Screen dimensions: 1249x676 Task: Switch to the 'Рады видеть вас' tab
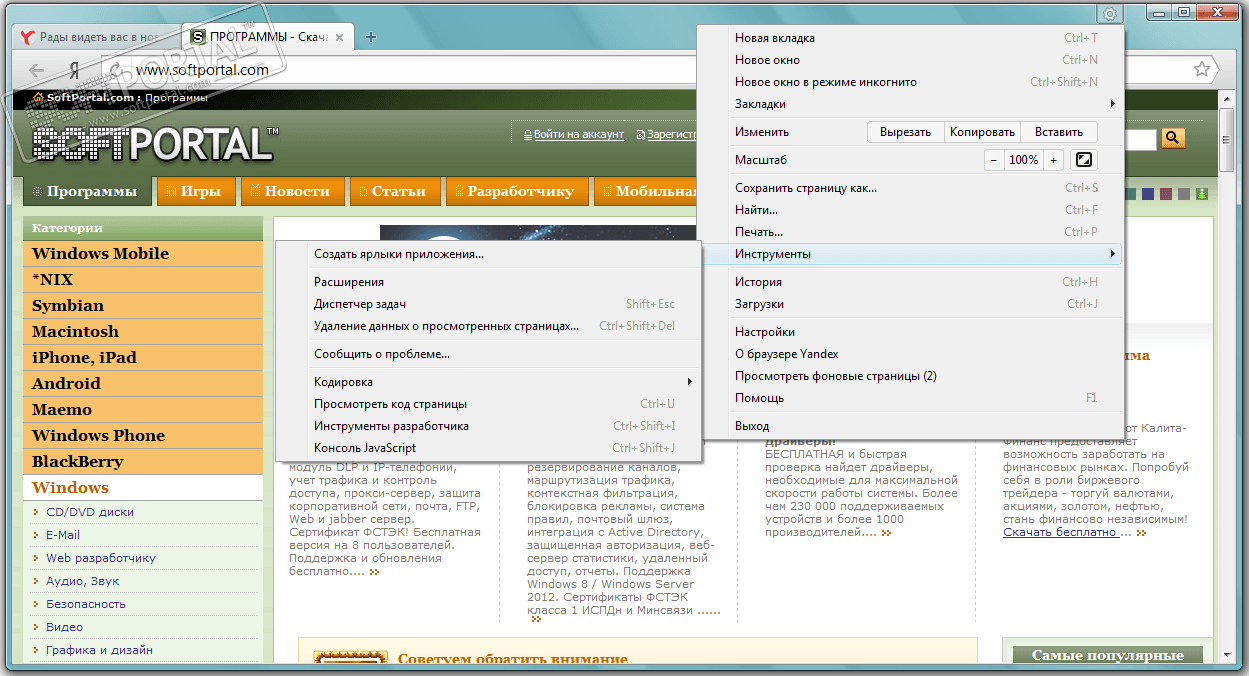pos(95,37)
